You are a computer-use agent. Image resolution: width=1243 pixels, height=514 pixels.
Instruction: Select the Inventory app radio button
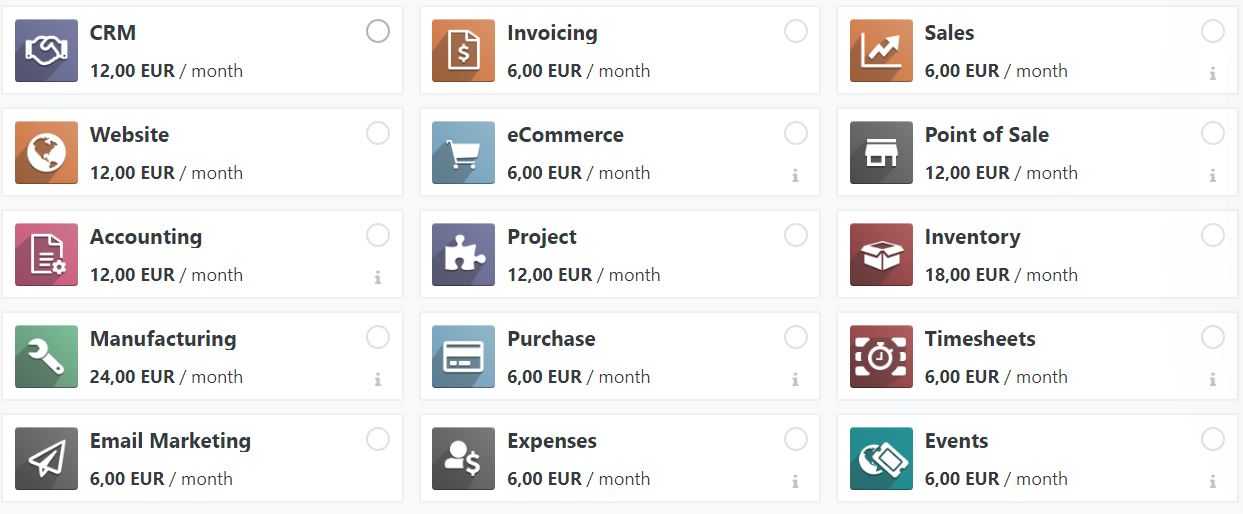point(1213,235)
